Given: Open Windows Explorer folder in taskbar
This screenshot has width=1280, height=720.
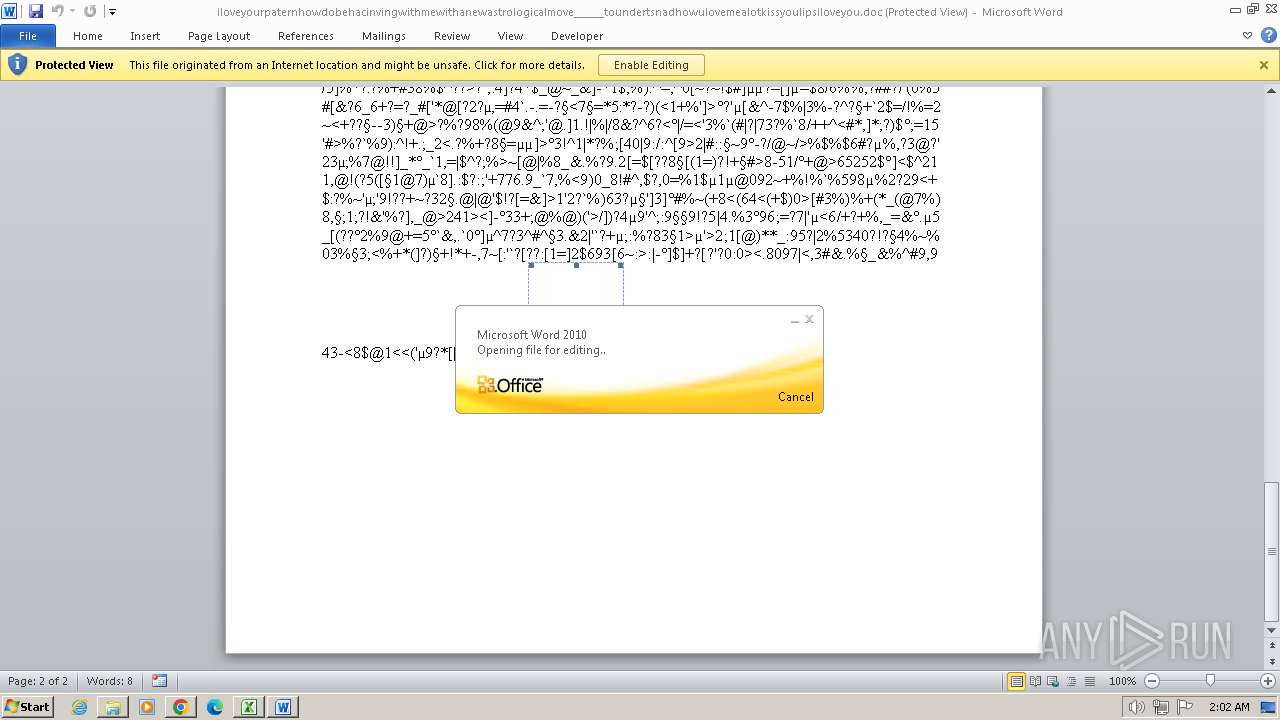Looking at the screenshot, I should [x=113, y=707].
